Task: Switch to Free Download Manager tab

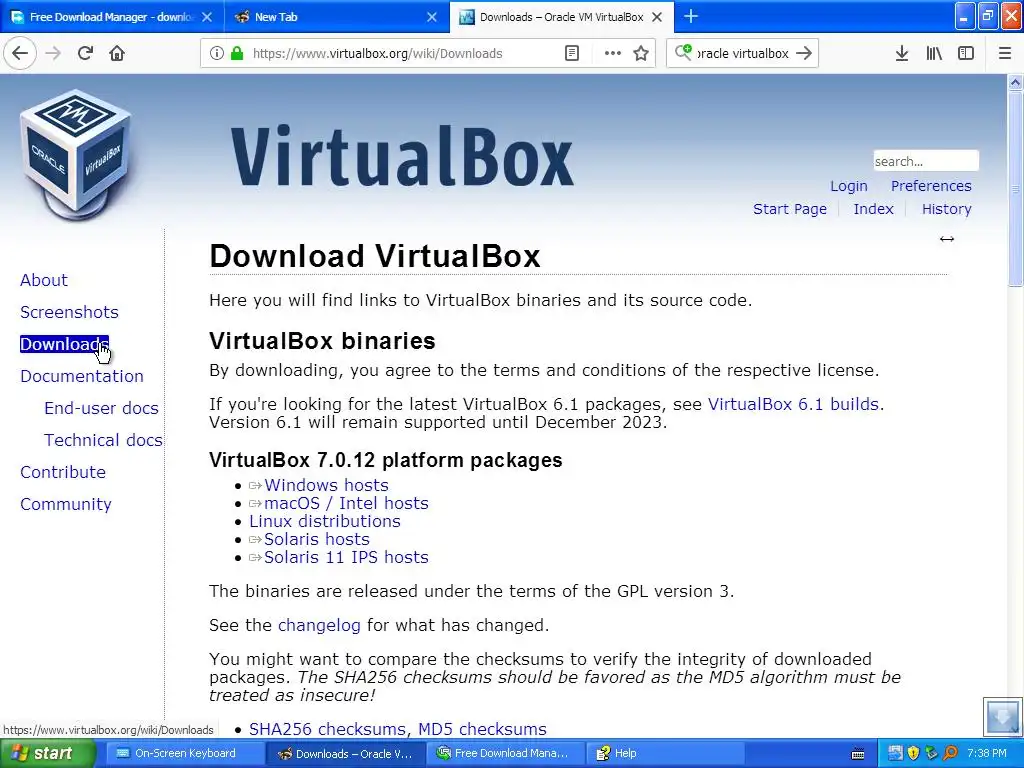Action: (x=112, y=17)
